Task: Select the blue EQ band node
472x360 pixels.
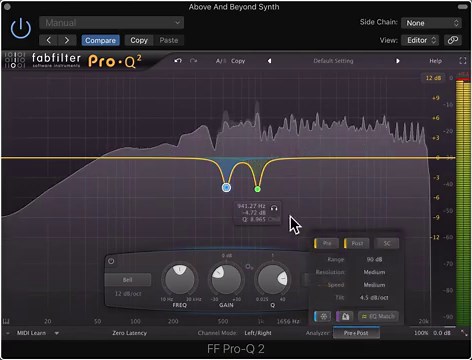Action: (x=226, y=188)
